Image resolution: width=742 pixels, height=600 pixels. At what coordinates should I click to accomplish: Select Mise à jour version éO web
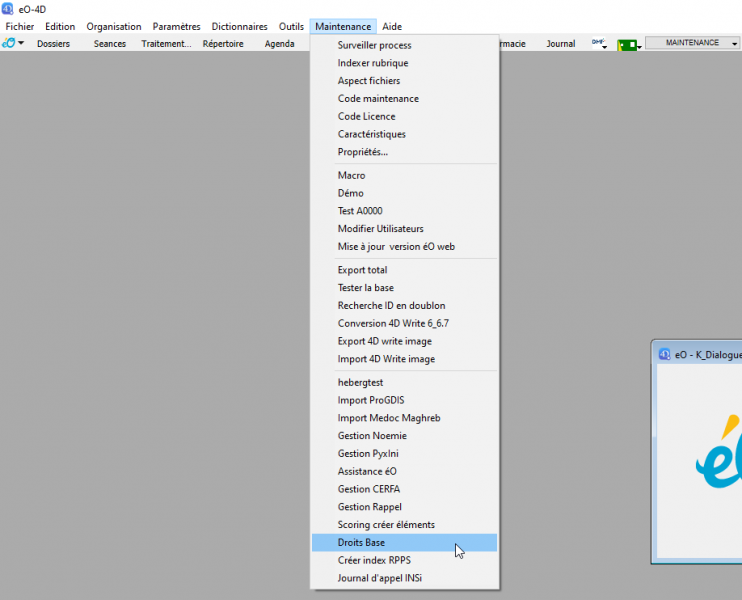pos(405,247)
